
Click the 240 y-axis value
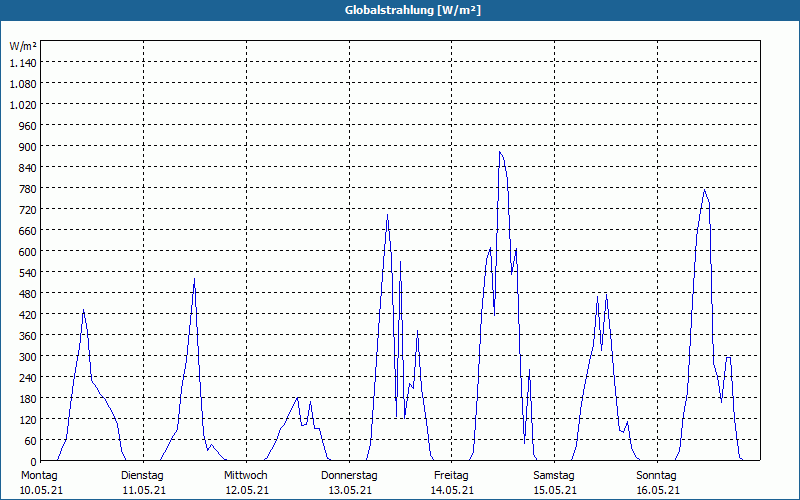point(28,378)
